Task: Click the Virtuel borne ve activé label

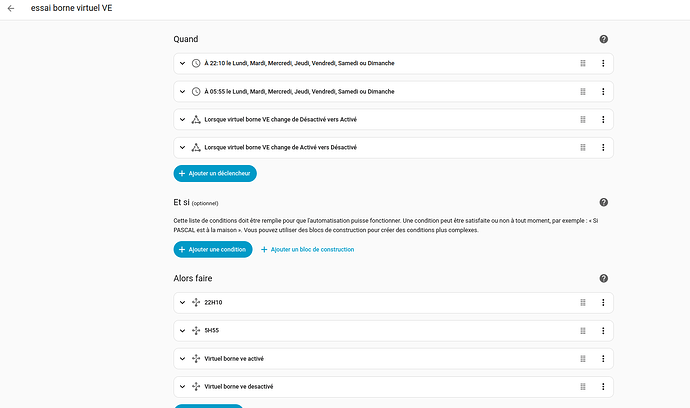Action: [x=234, y=359]
